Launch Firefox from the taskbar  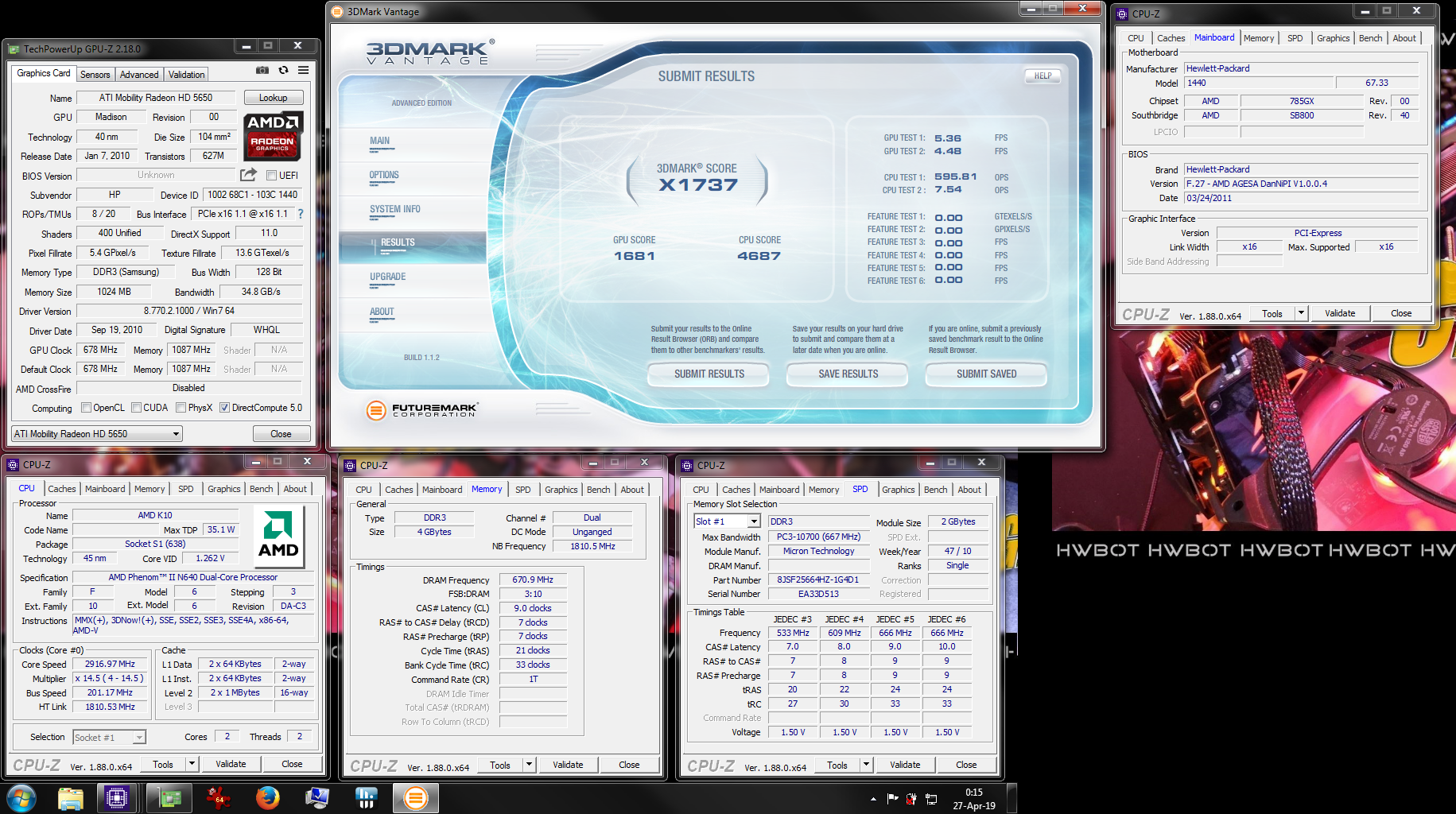pos(267,798)
